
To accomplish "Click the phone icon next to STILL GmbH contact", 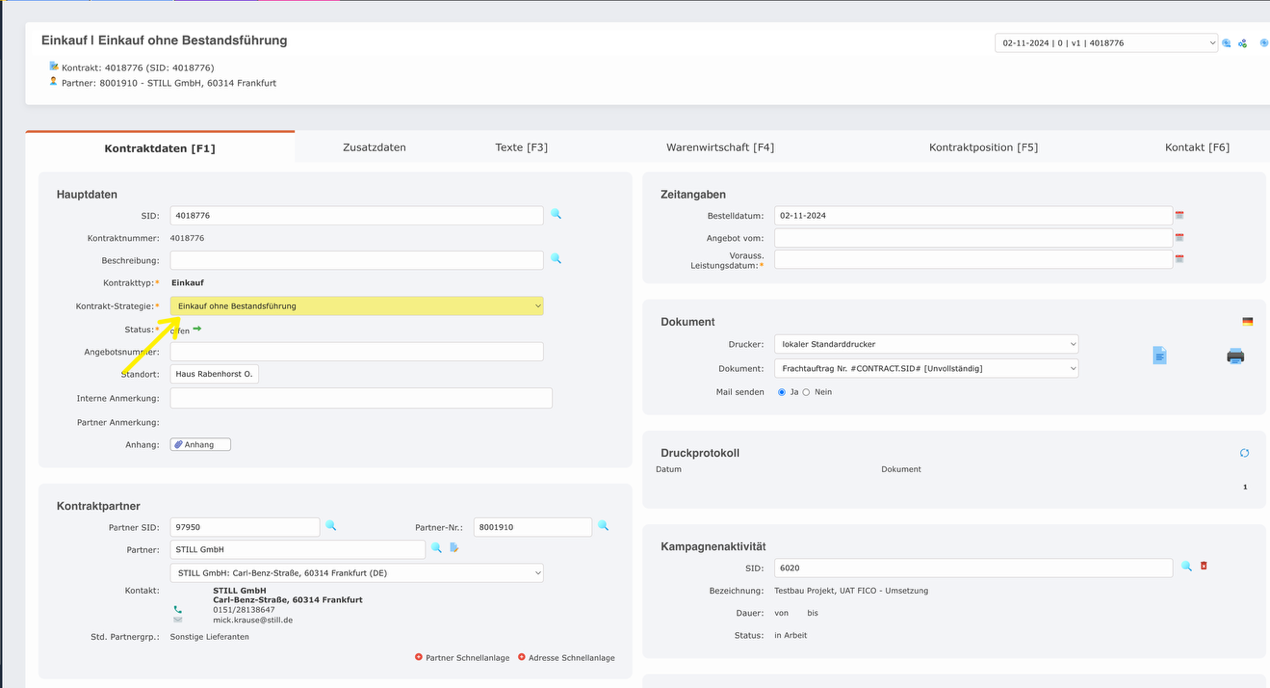I will [x=177, y=608].
